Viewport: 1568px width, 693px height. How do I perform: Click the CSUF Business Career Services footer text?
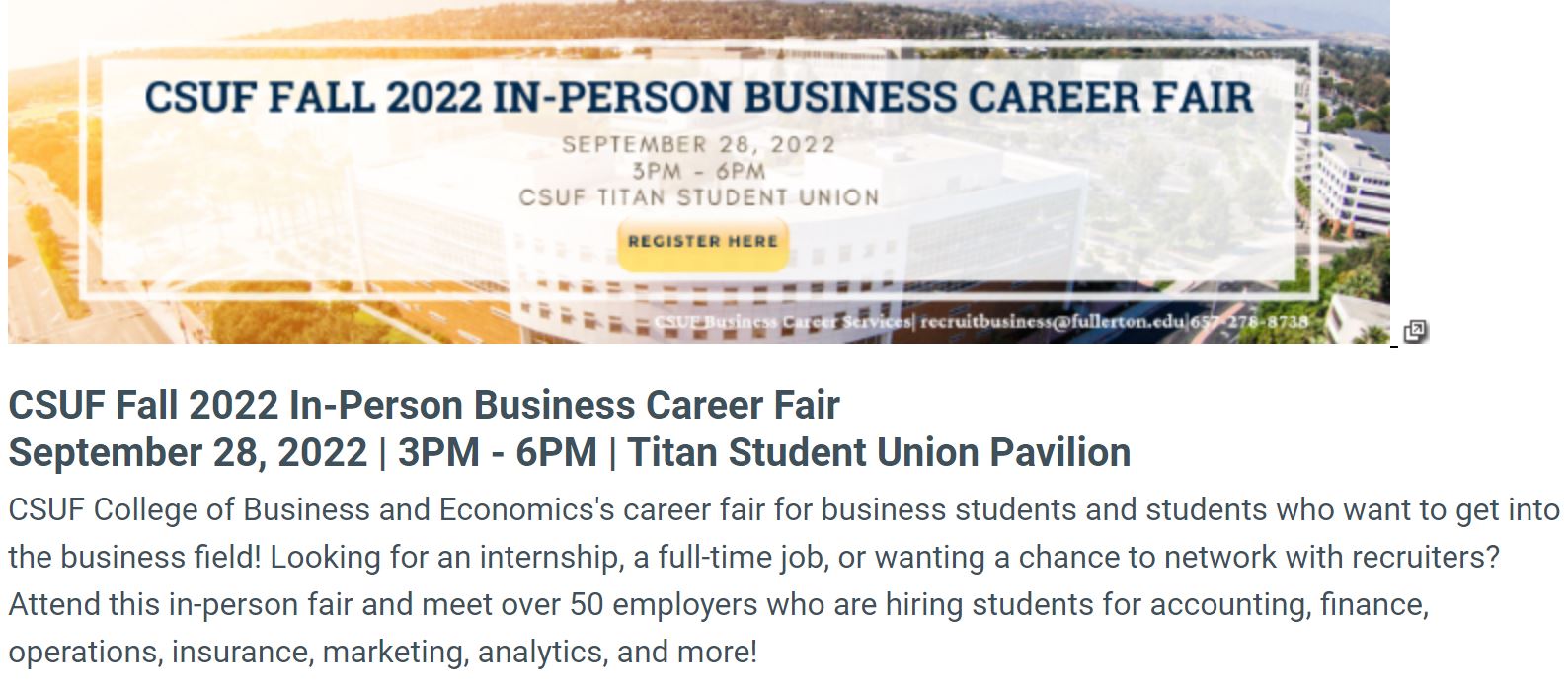[x=784, y=321]
